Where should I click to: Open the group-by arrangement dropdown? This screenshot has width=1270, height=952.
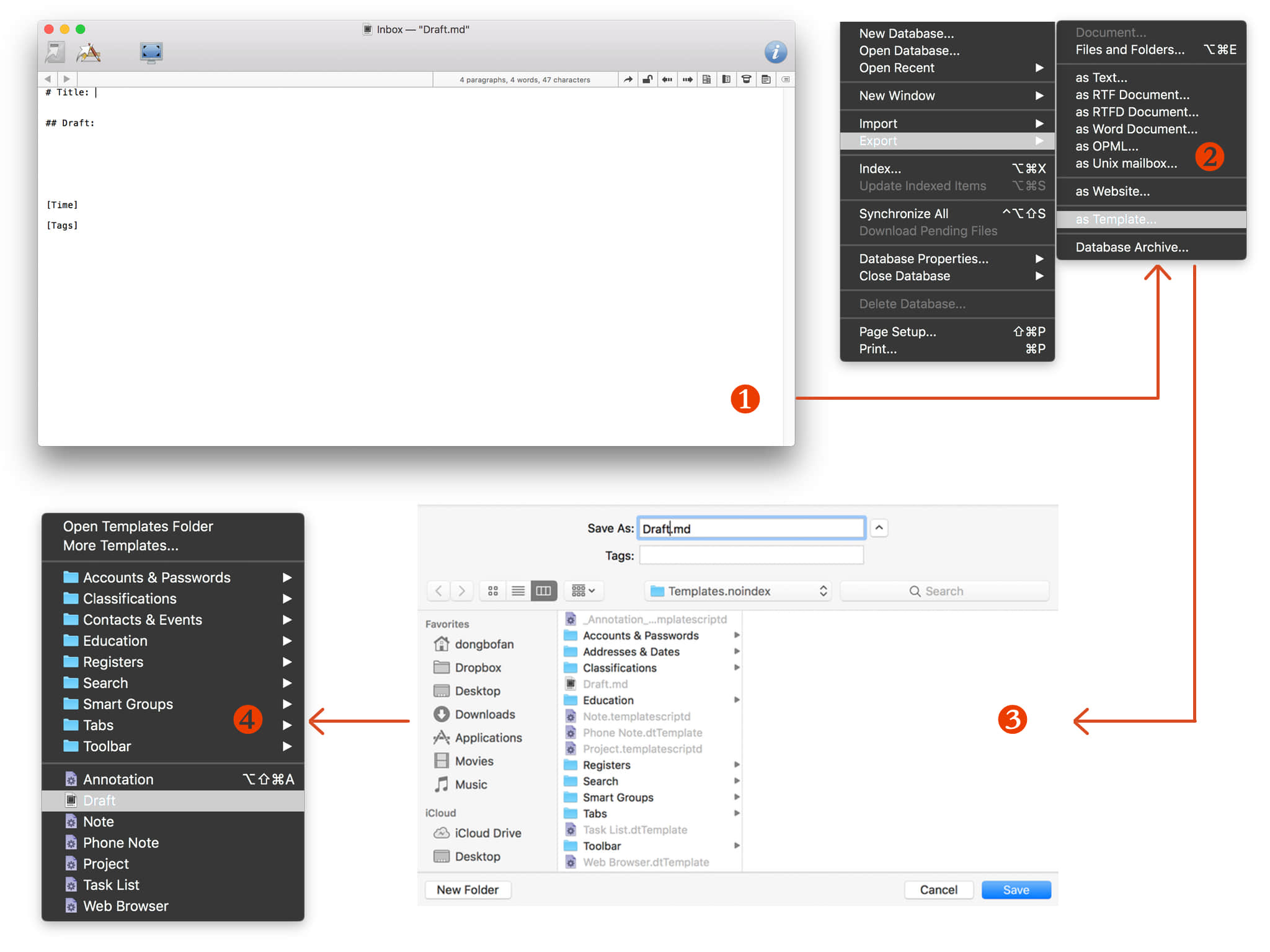coord(583,591)
